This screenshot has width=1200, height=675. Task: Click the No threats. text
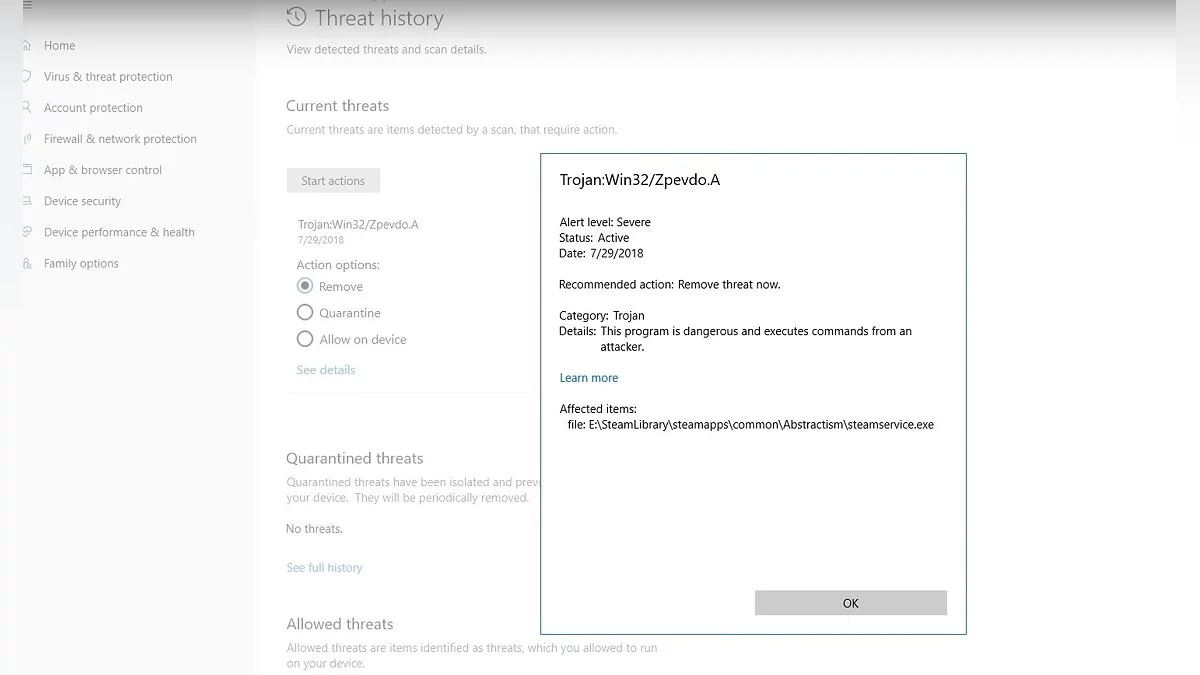314,529
